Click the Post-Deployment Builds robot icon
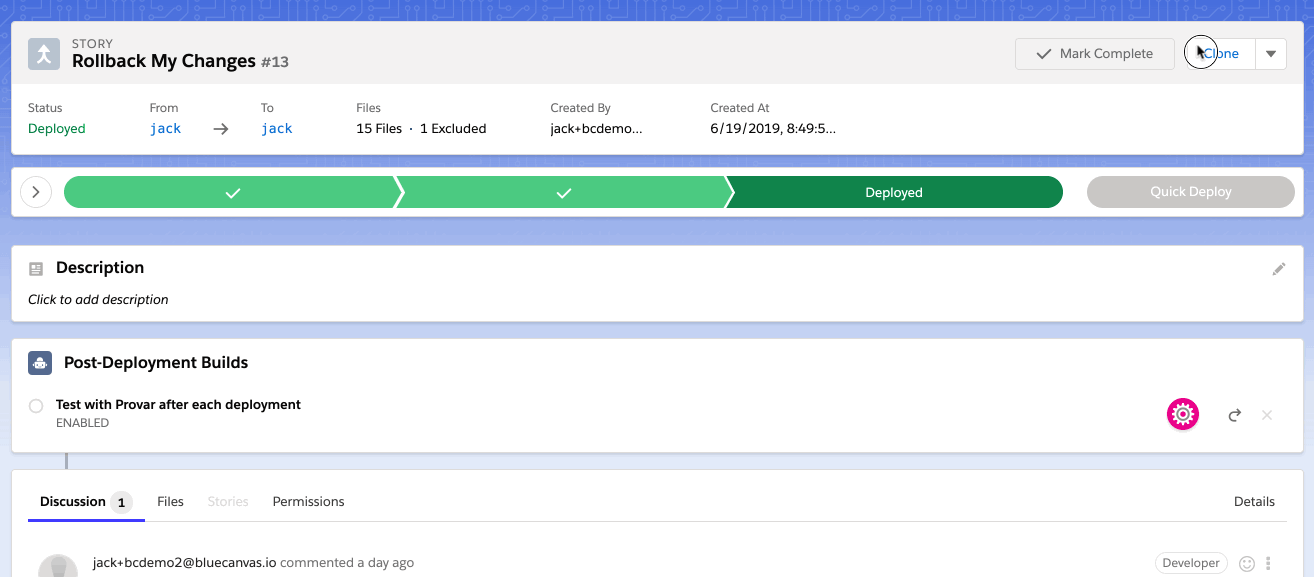1314x577 pixels. click(40, 363)
